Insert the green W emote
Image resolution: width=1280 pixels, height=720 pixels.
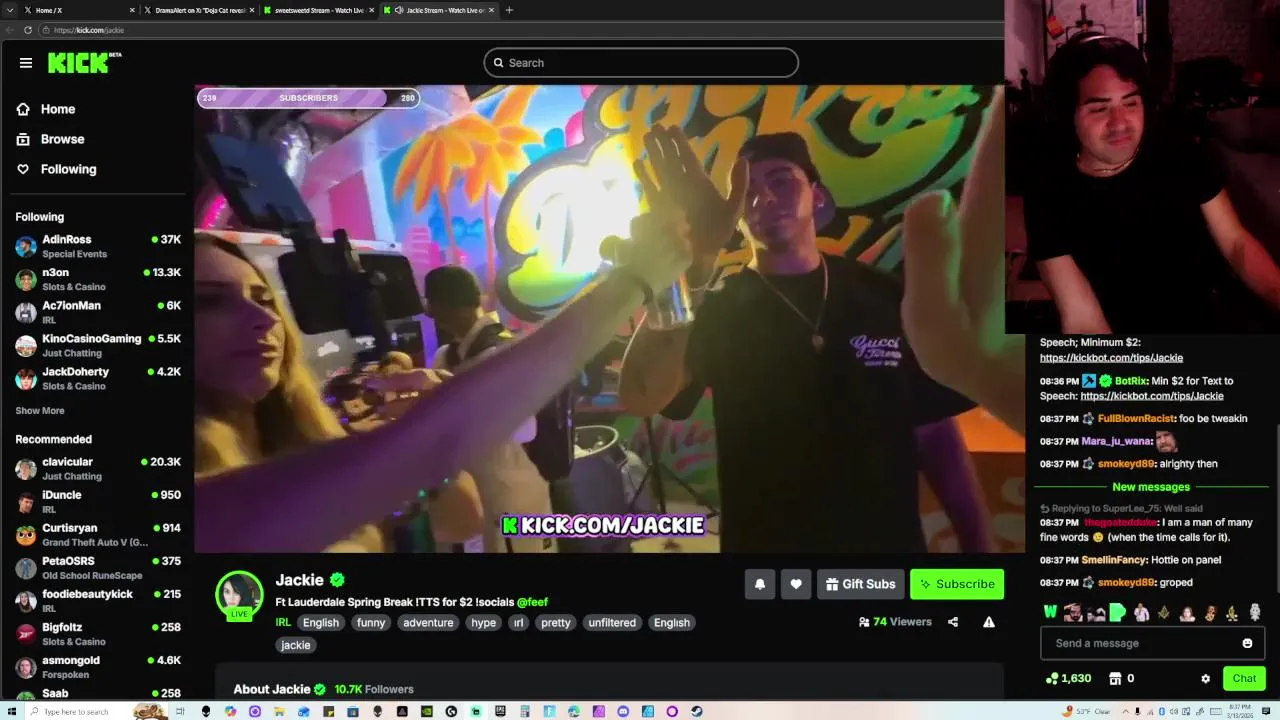[x=1050, y=612]
